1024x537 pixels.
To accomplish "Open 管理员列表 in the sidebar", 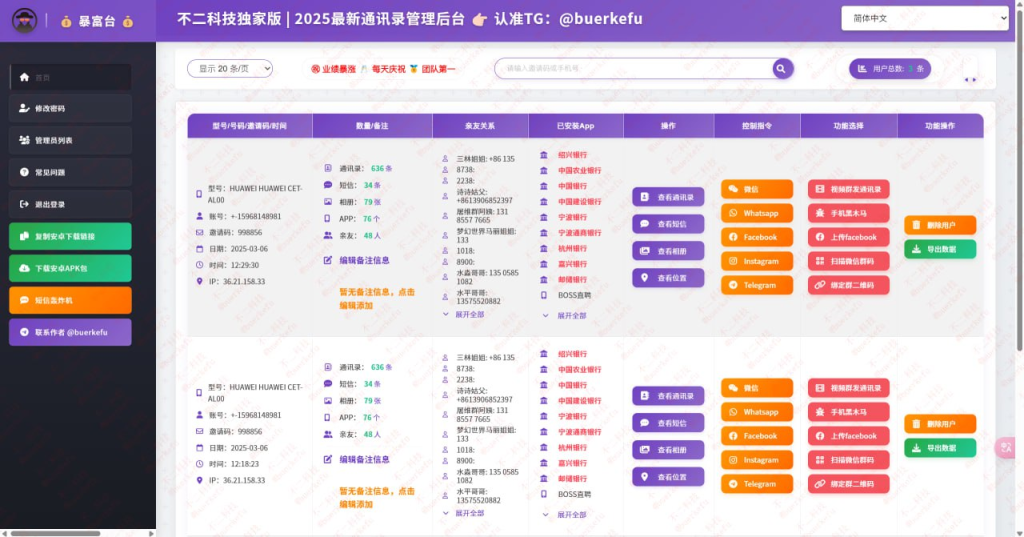I will (x=71, y=140).
